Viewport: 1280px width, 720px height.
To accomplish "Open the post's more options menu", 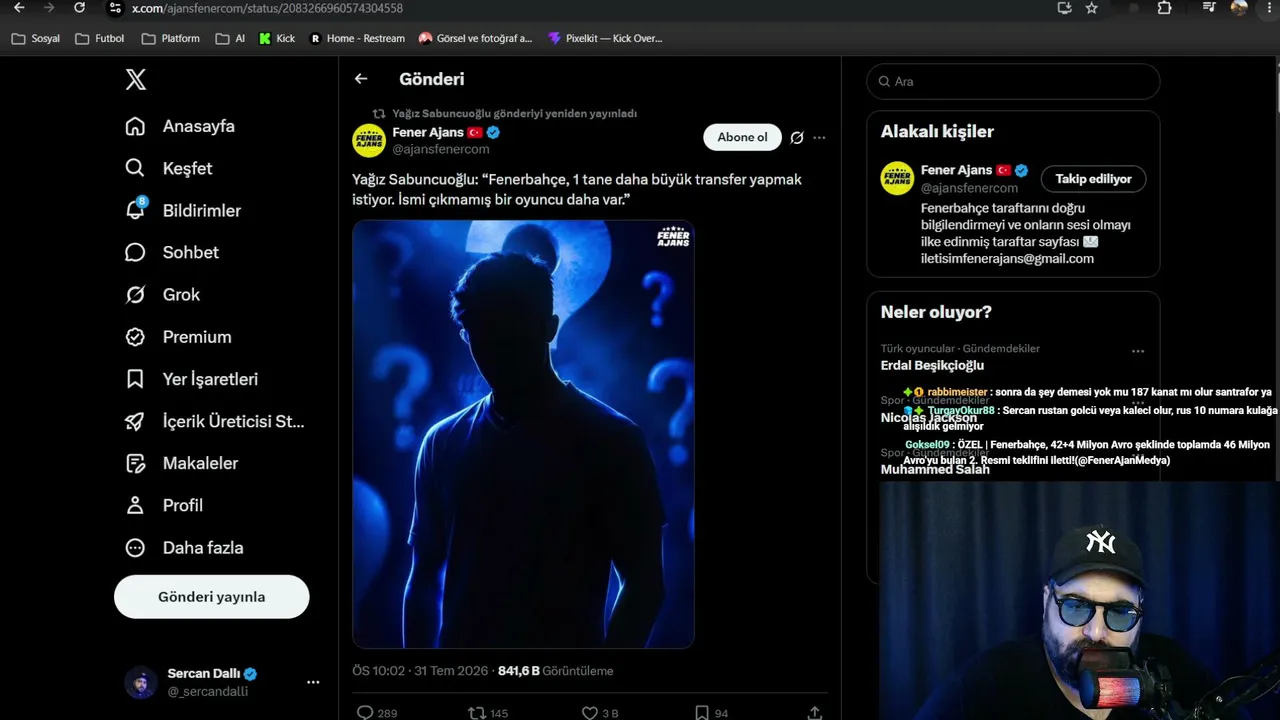I will pyautogui.click(x=819, y=137).
